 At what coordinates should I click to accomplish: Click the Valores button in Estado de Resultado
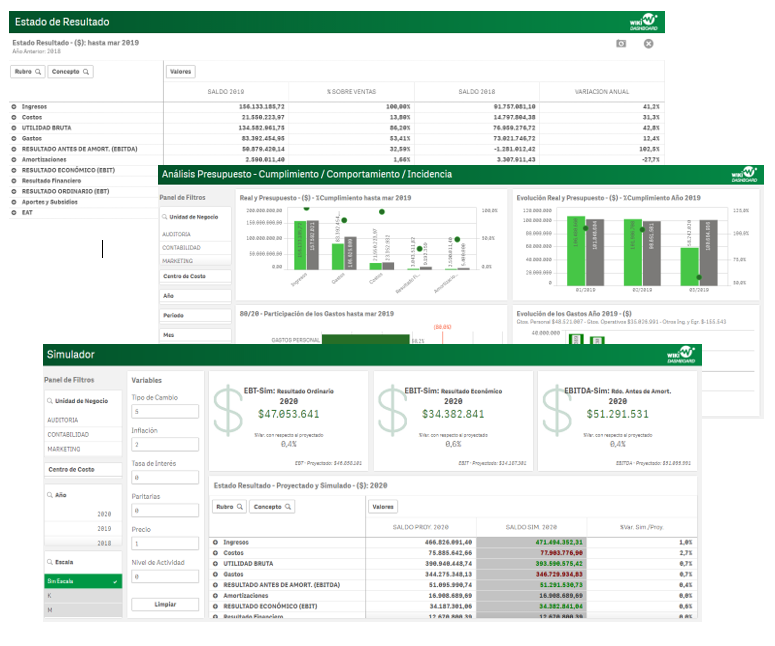180,72
